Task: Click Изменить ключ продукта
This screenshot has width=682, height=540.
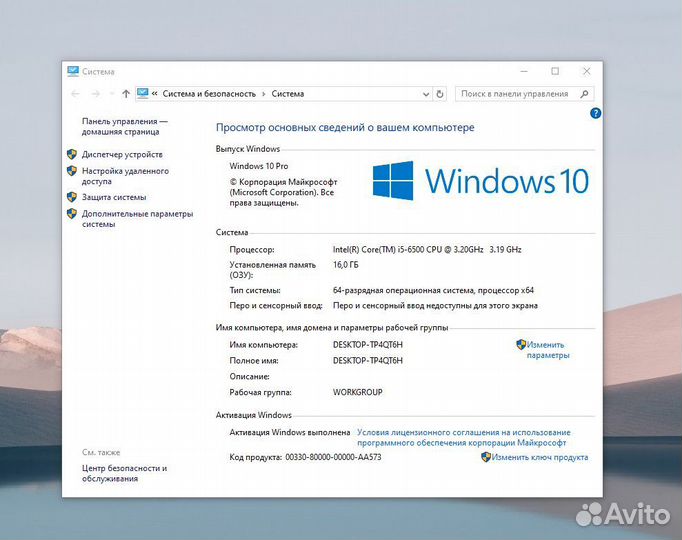Action: coord(540,457)
